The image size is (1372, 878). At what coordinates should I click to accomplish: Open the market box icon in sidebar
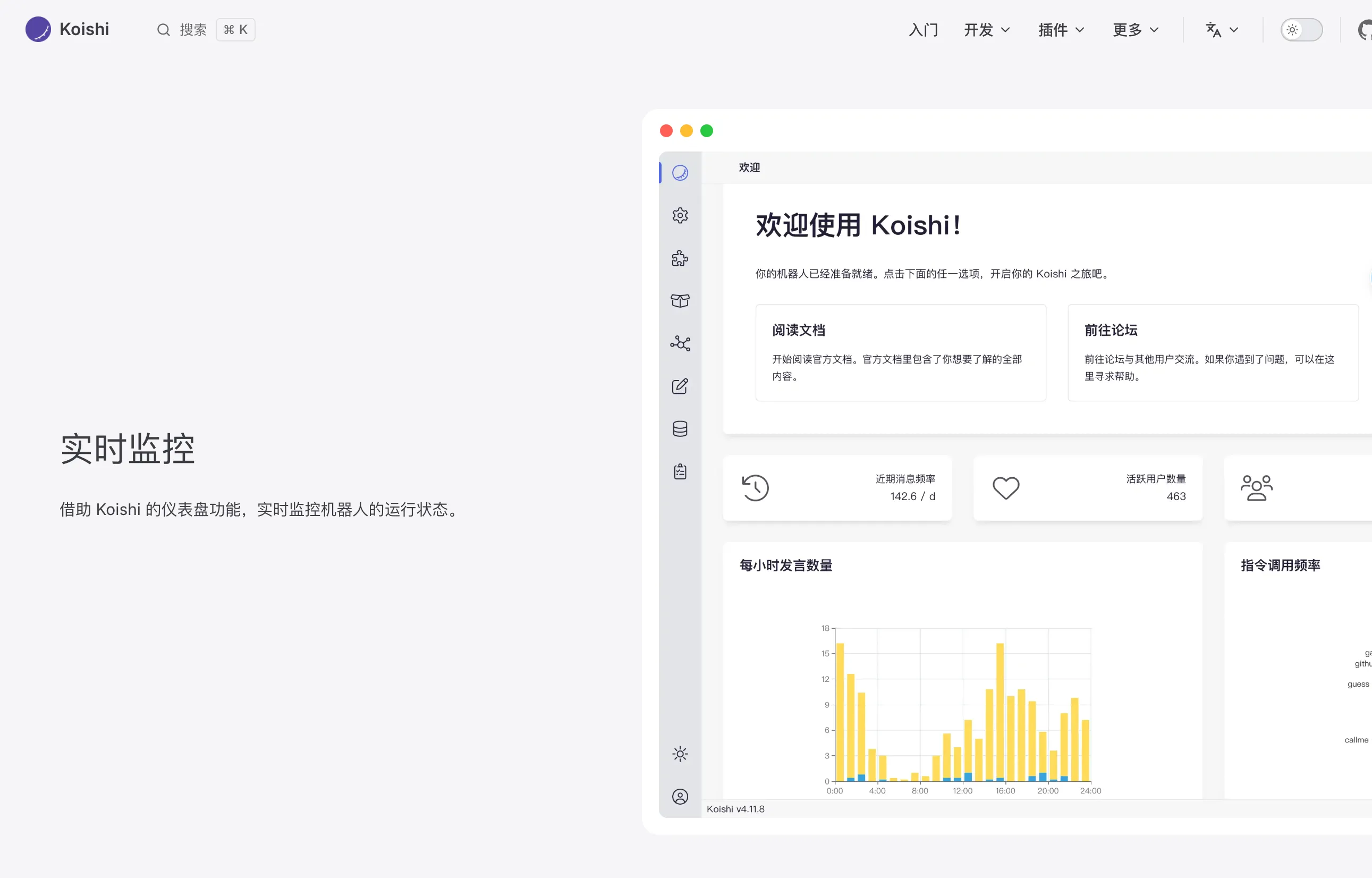(680, 301)
